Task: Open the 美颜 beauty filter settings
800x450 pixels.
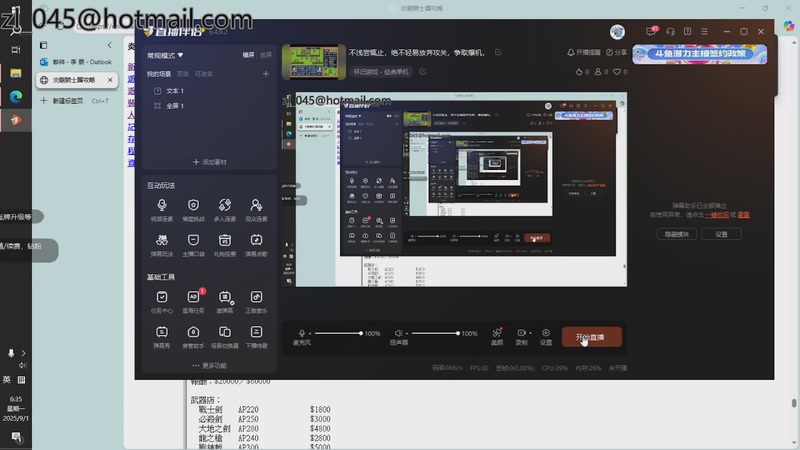Action: 497,337
